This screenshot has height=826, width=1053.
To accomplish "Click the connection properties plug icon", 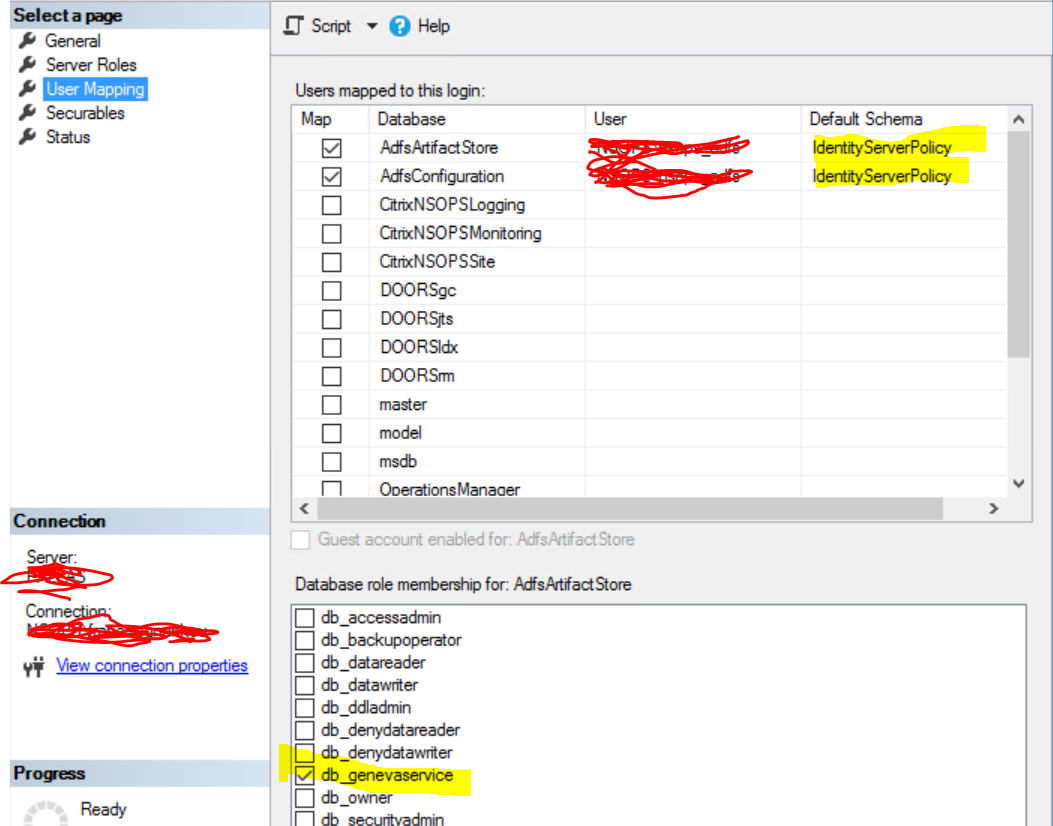I will pos(34,666).
